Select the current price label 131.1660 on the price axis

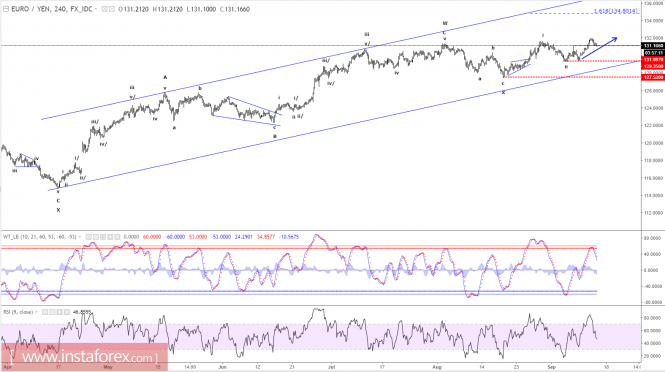pos(653,46)
